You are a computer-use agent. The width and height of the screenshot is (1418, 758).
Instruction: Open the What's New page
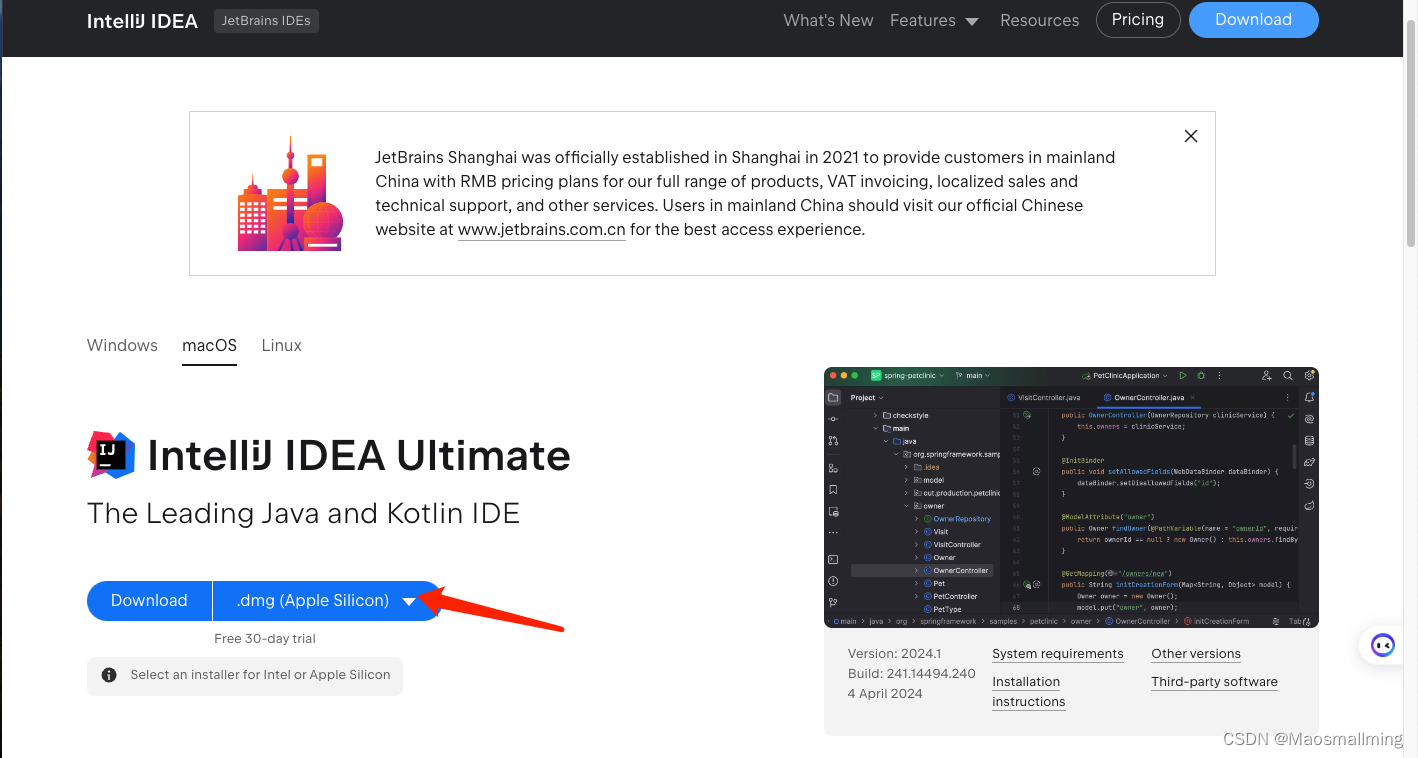[828, 20]
